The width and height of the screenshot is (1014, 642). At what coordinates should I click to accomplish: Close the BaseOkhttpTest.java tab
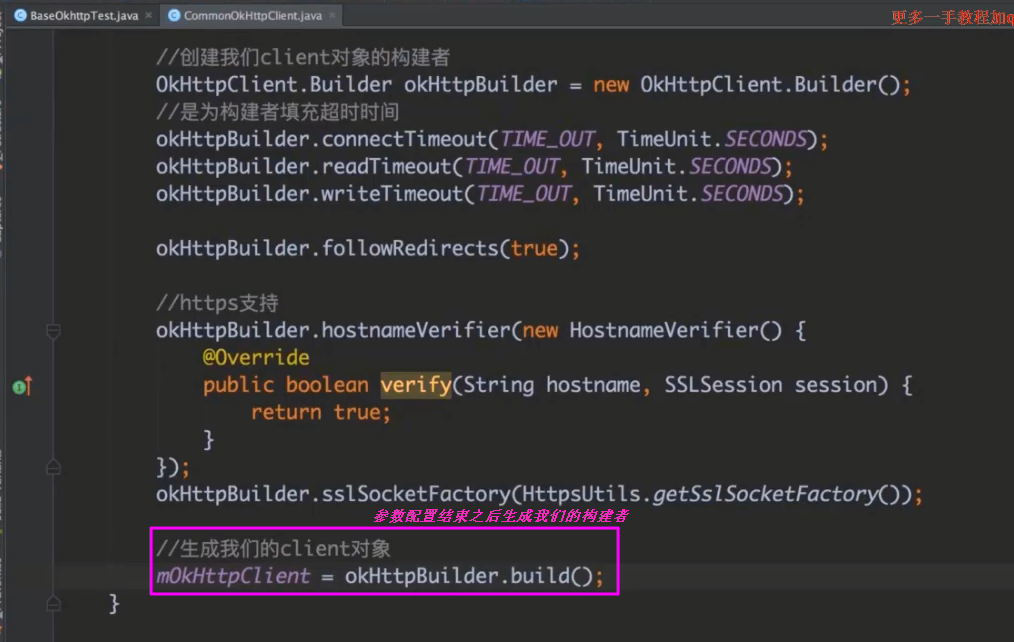click(x=149, y=15)
